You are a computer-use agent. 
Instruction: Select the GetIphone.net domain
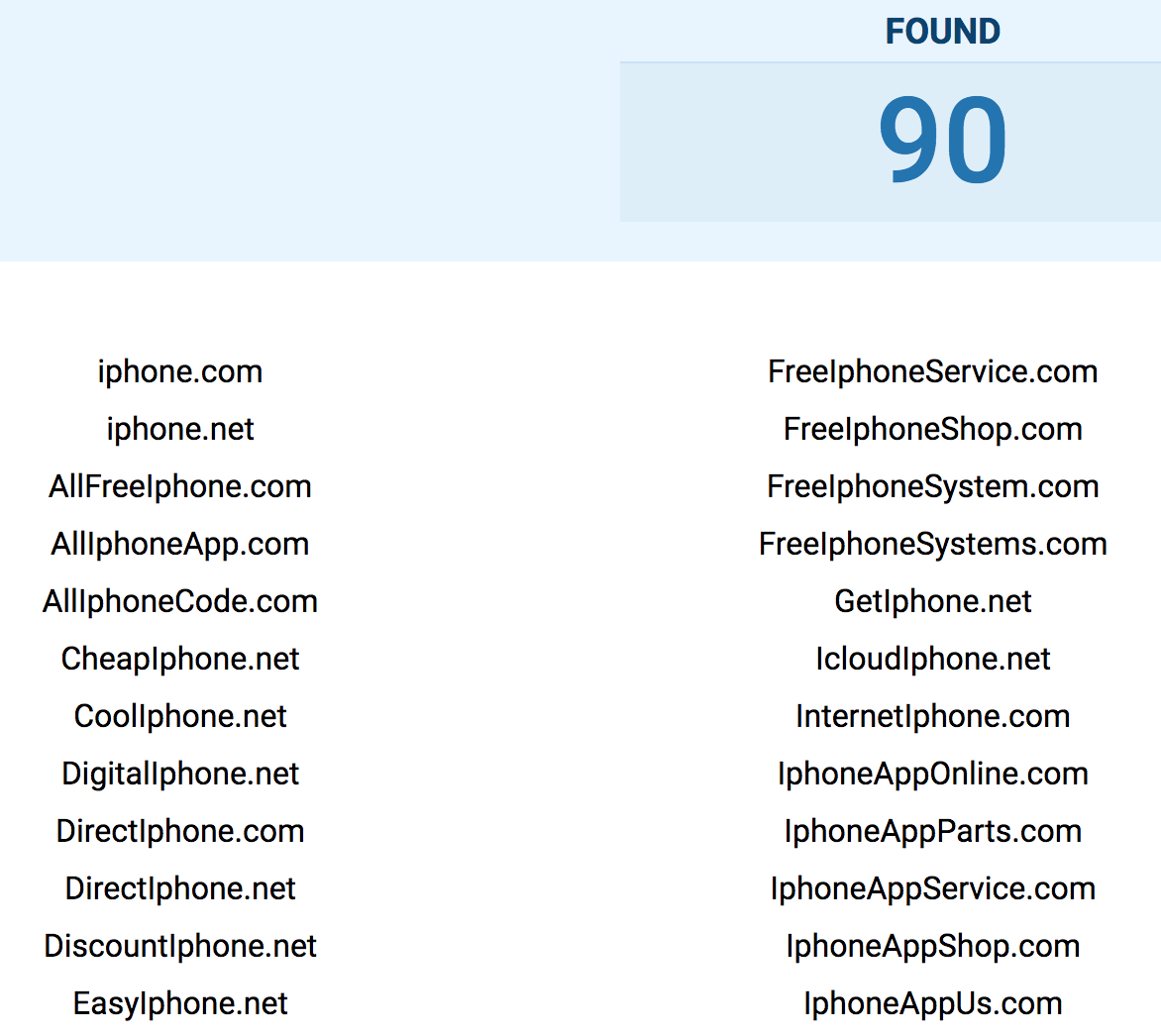tap(932, 602)
